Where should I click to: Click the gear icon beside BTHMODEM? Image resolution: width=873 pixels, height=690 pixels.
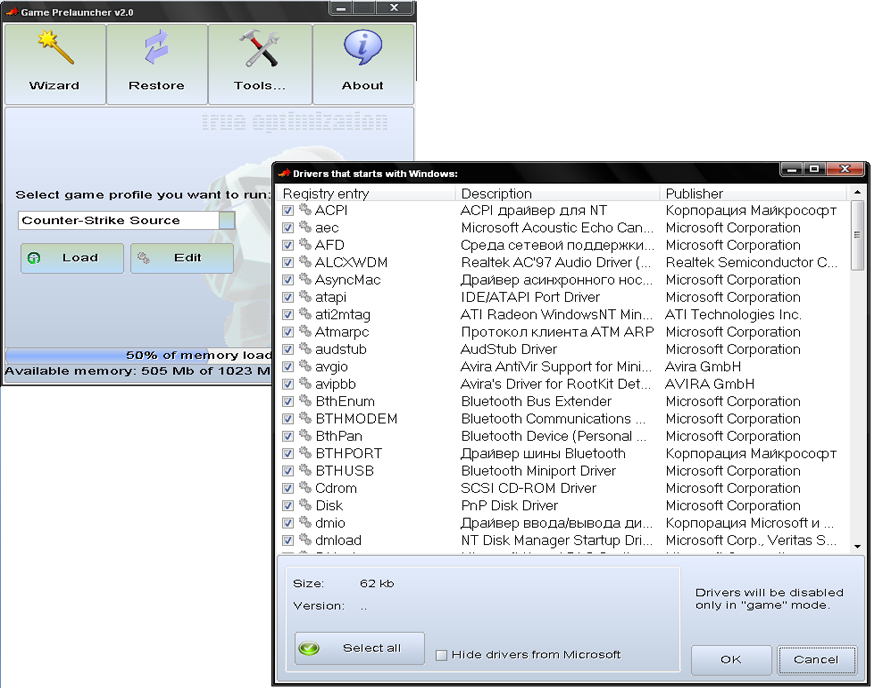305,418
